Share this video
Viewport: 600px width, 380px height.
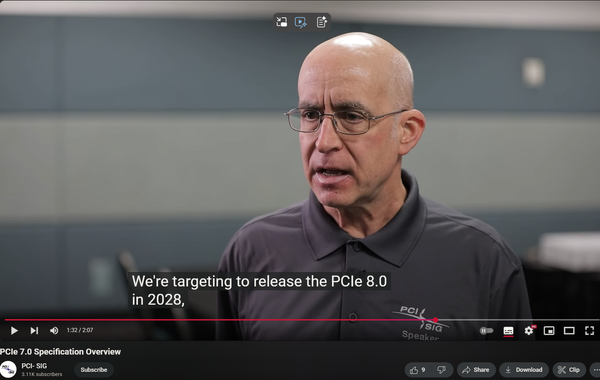pyautogui.click(x=476, y=370)
